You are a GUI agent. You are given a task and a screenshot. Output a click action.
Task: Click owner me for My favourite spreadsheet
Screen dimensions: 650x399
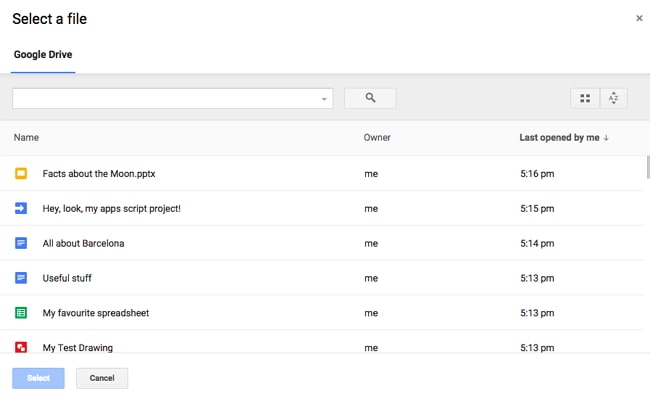pos(371,313)
